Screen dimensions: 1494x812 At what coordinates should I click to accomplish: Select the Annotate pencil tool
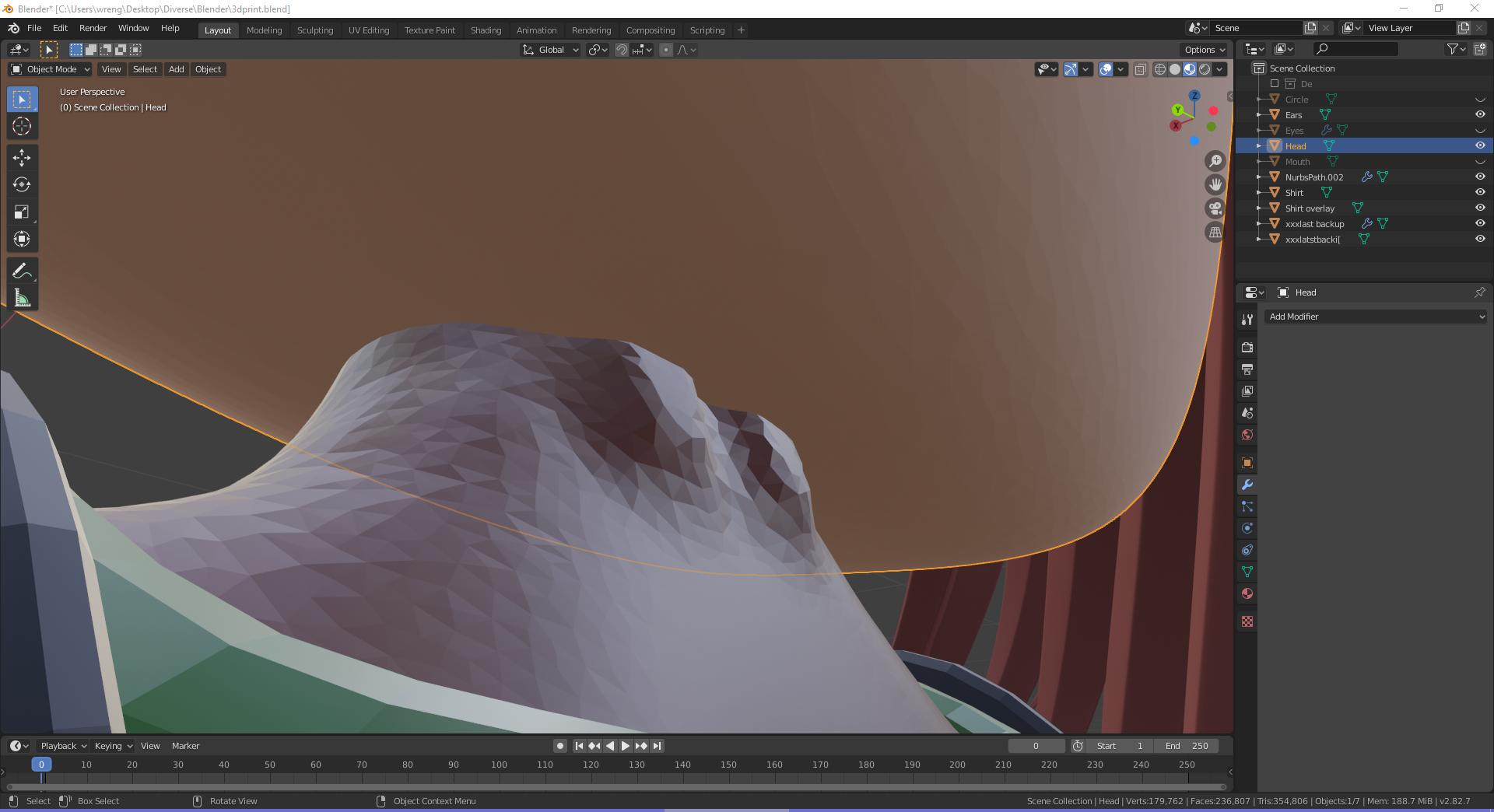click(x=22, y=271)
